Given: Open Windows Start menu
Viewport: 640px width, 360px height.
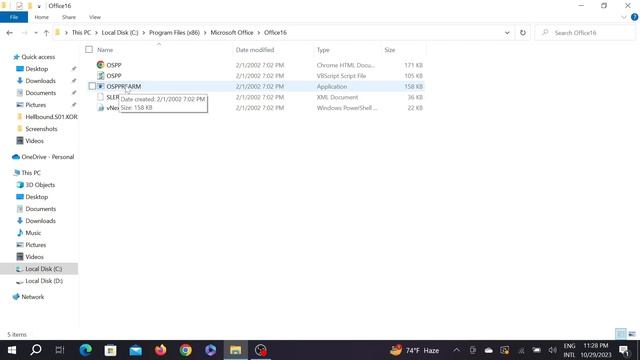Looking at the screenshot, I should pyautogui.click(x=12, y=350).
